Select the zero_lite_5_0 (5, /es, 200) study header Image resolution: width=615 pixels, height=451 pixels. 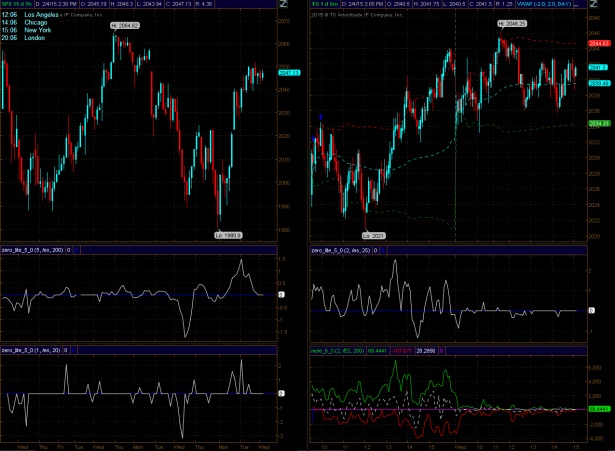click(32, 250)
